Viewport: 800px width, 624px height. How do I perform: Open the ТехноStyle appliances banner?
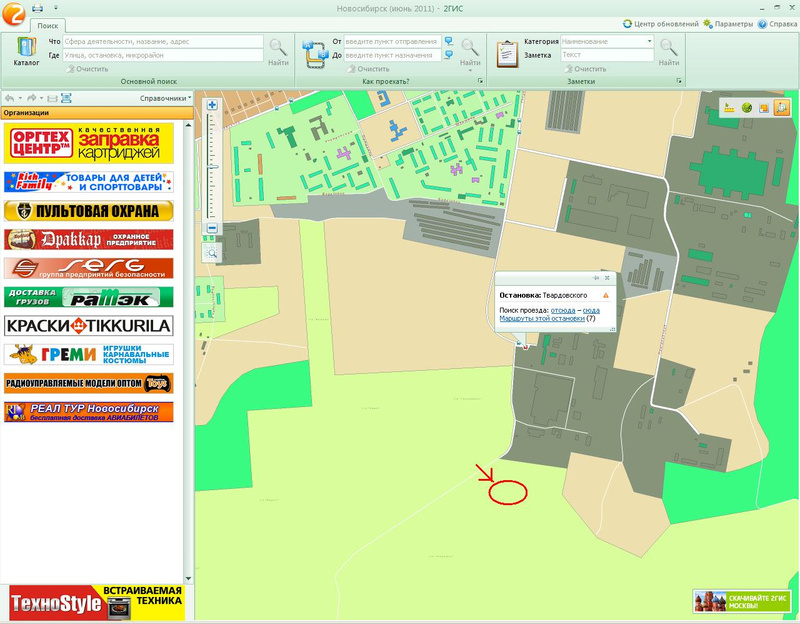pos(97,603)
